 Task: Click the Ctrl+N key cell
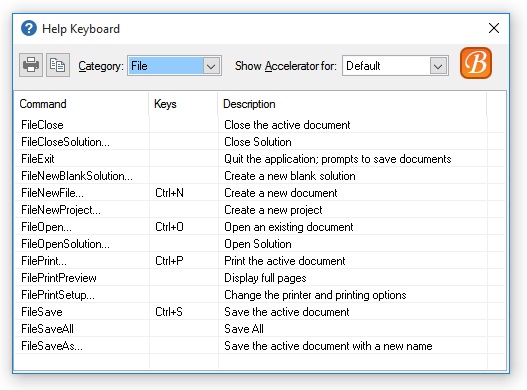169,193
